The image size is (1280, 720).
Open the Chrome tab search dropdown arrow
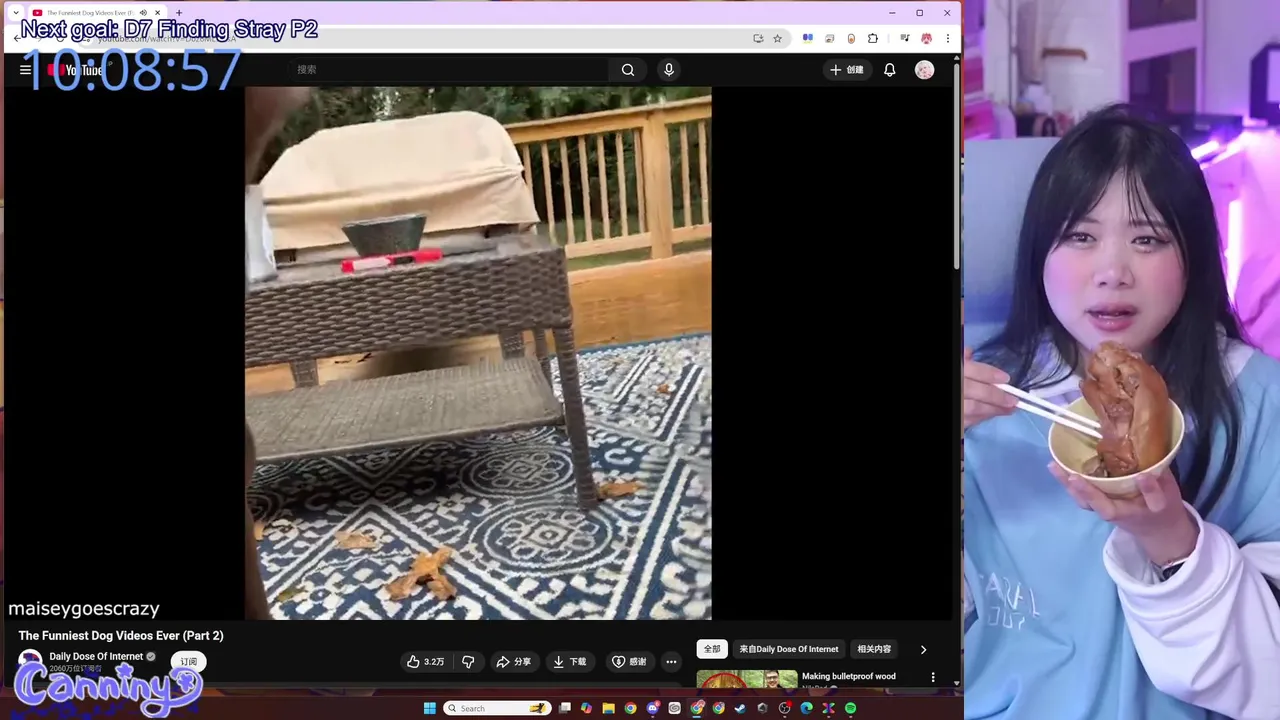coord(16,13)
